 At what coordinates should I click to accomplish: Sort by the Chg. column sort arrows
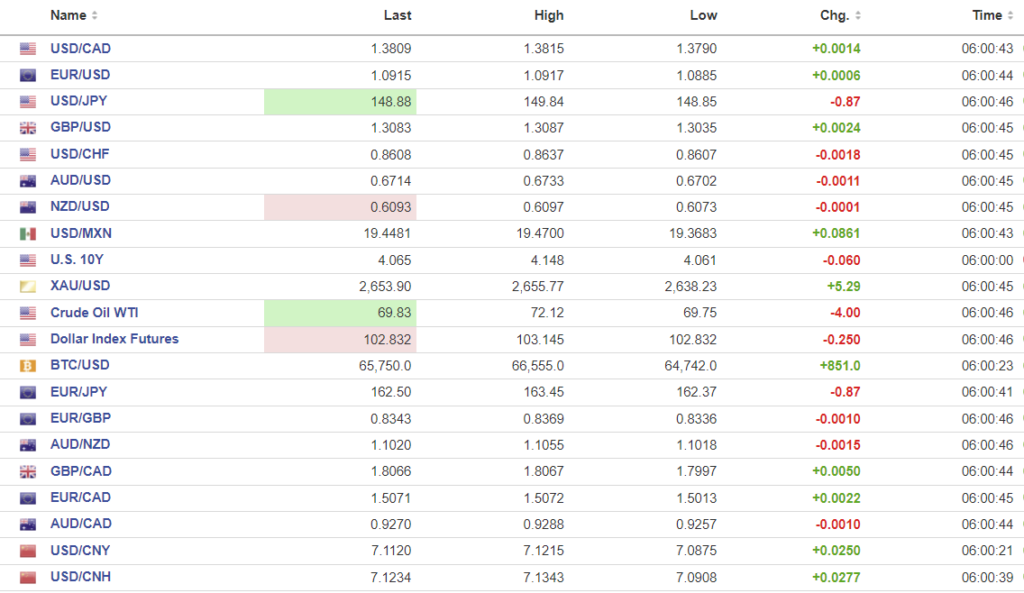858,16
